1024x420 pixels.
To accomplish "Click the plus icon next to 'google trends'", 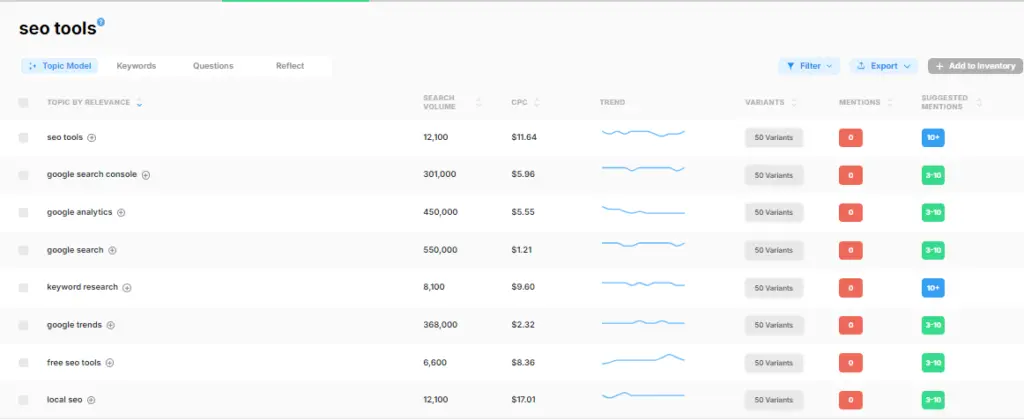I will click(x=111, y=325).
